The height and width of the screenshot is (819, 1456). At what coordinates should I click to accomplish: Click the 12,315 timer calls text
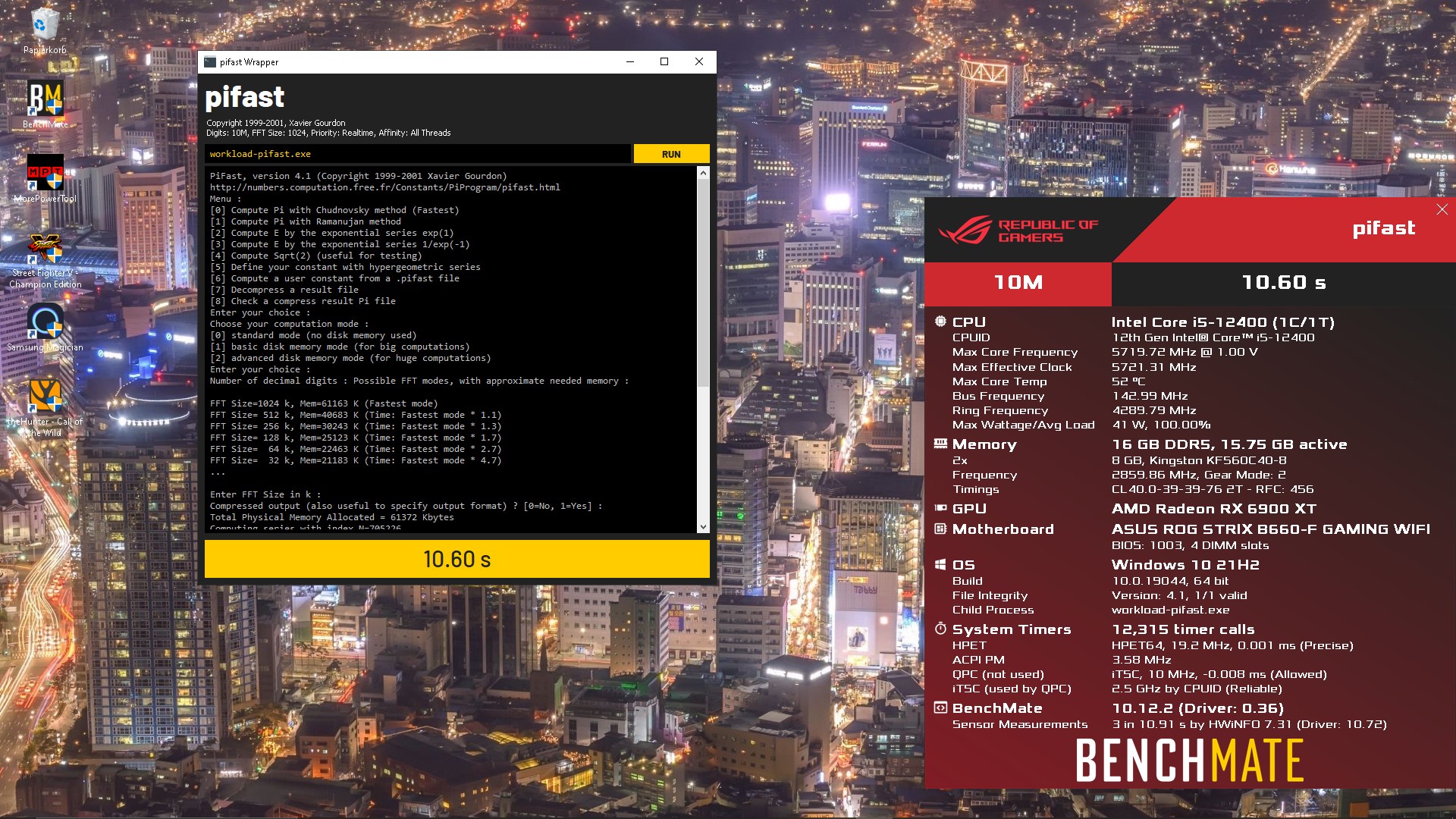[1183, 629]
